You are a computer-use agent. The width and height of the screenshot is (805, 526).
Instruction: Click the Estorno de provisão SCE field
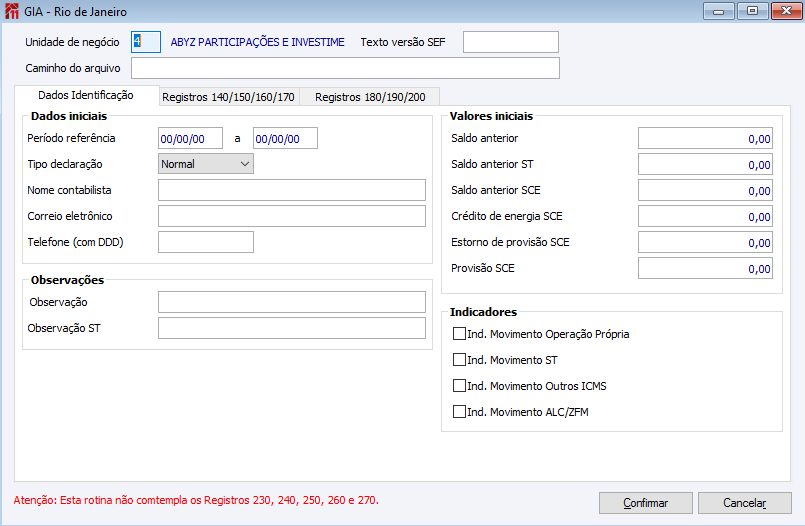pos(705,242)
